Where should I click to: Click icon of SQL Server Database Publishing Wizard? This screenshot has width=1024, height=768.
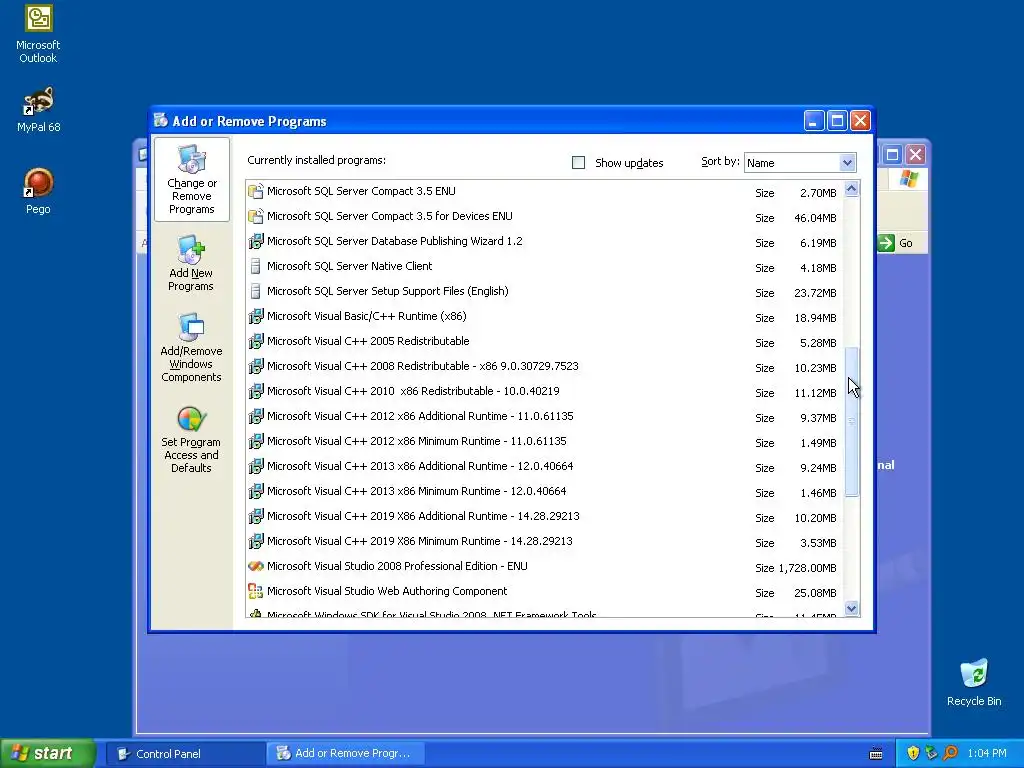click(256, 242)
